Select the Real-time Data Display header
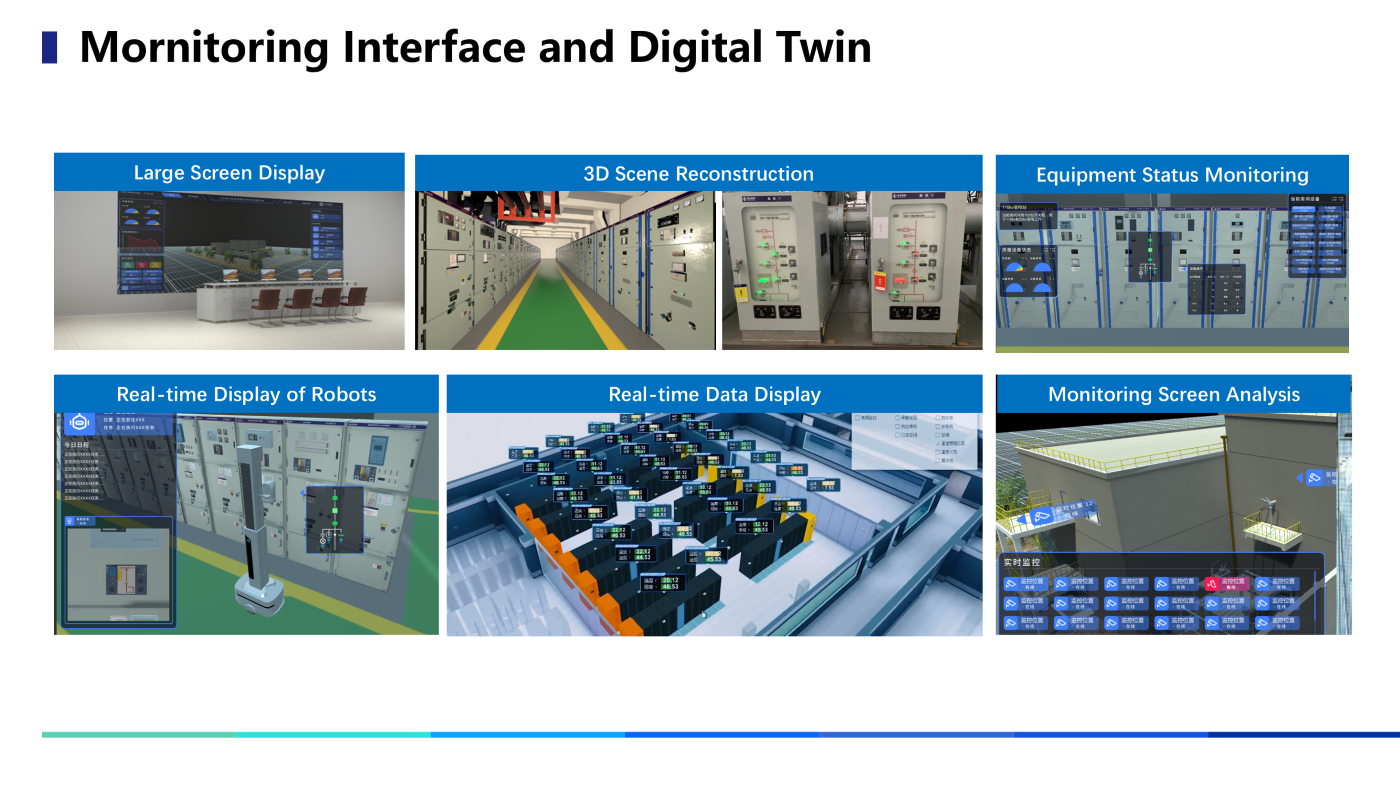The image size is (1400, 787). point(714,394)
